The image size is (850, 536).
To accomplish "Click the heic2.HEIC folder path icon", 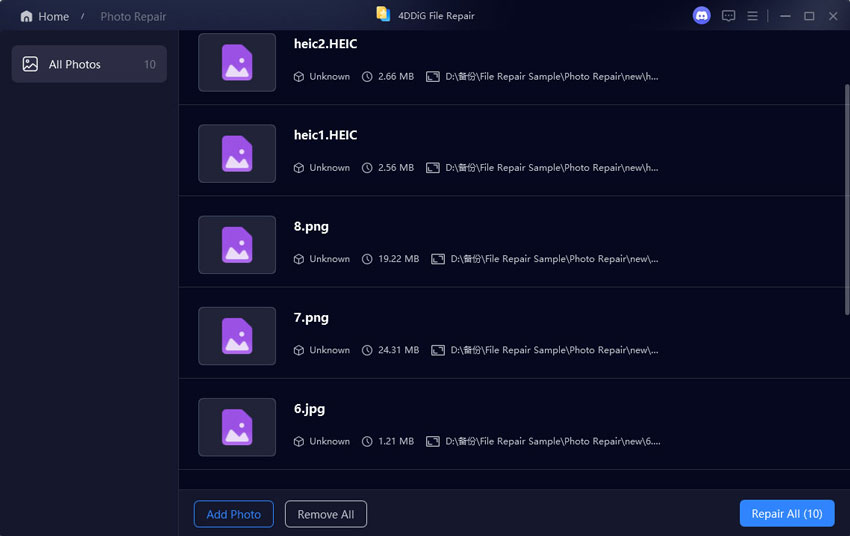I will [433, 76].
